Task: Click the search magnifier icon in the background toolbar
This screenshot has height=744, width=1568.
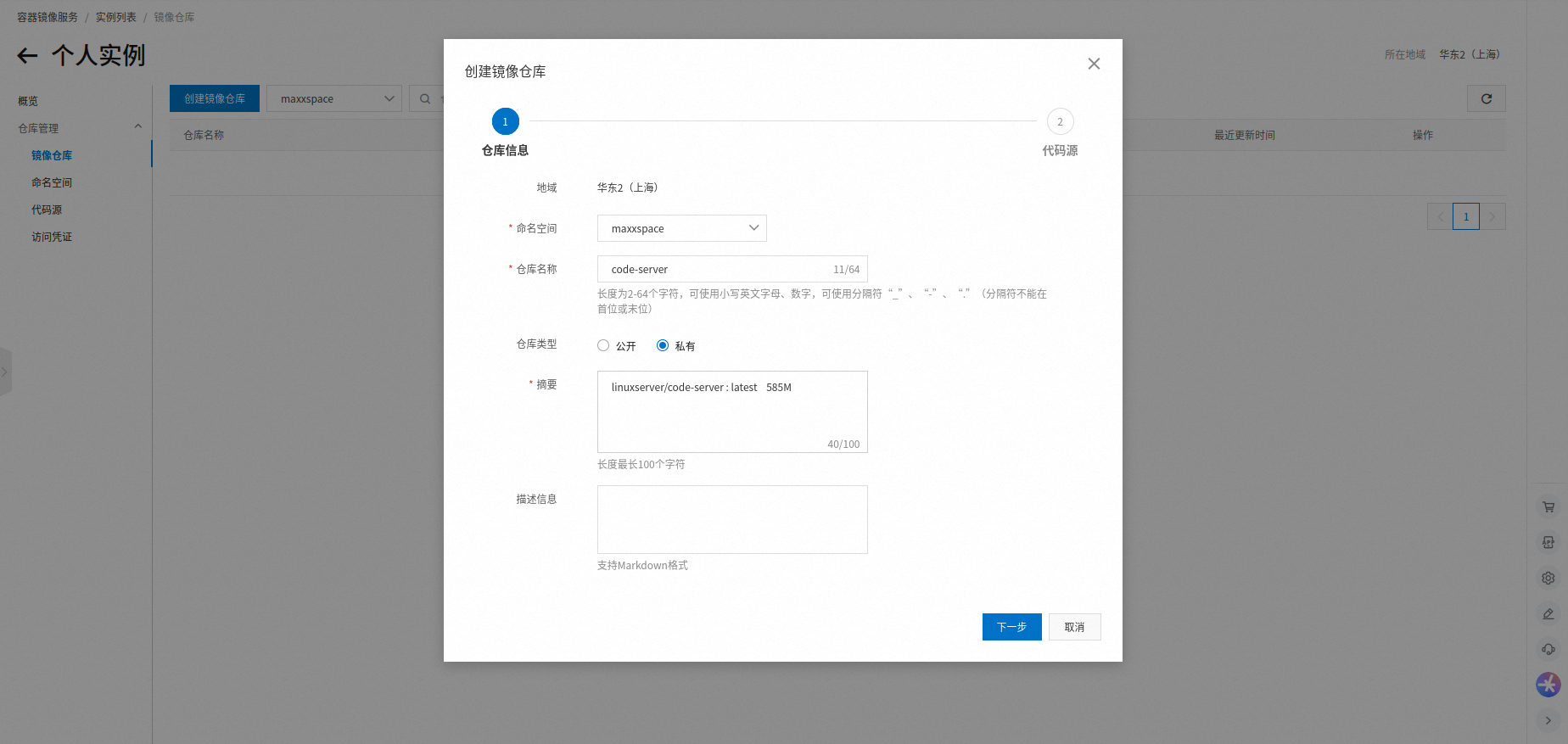Action: tap(425, 98)
